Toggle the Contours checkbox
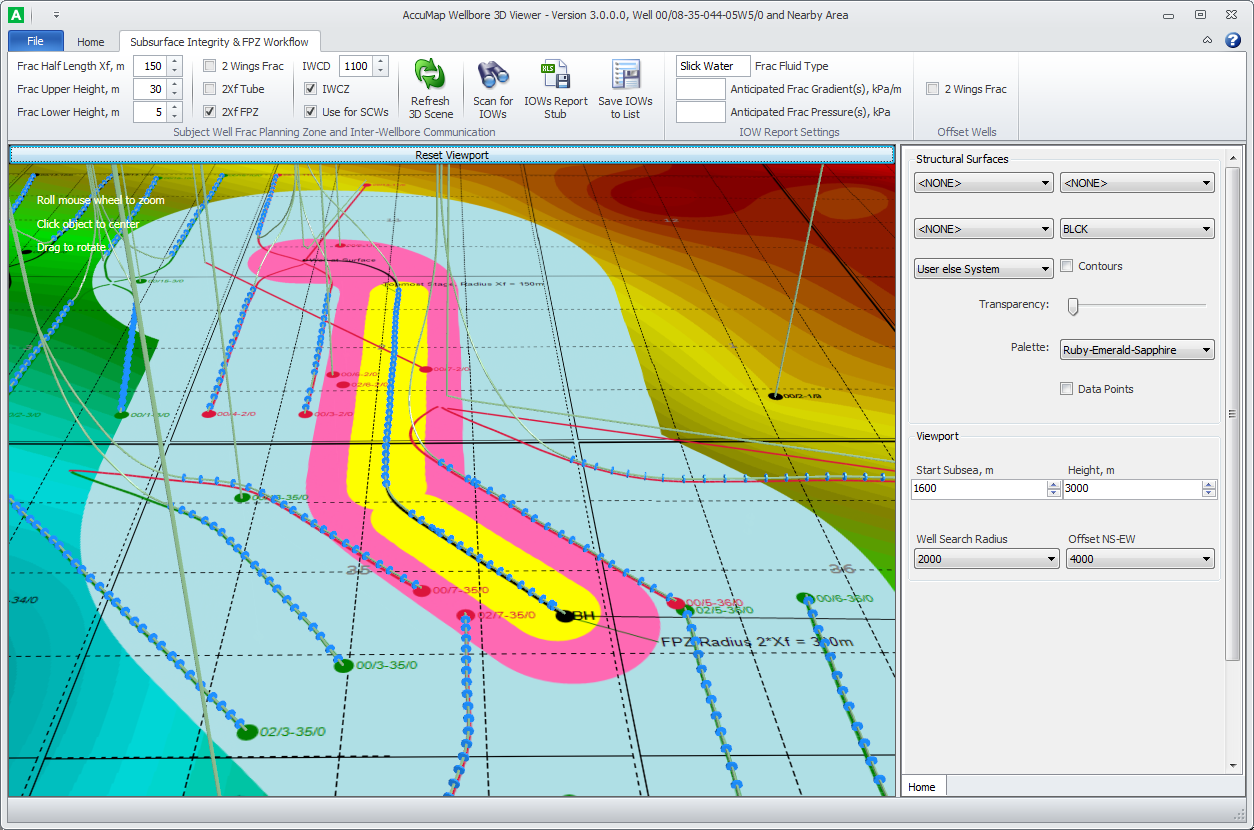 (x=1067, y=266)
